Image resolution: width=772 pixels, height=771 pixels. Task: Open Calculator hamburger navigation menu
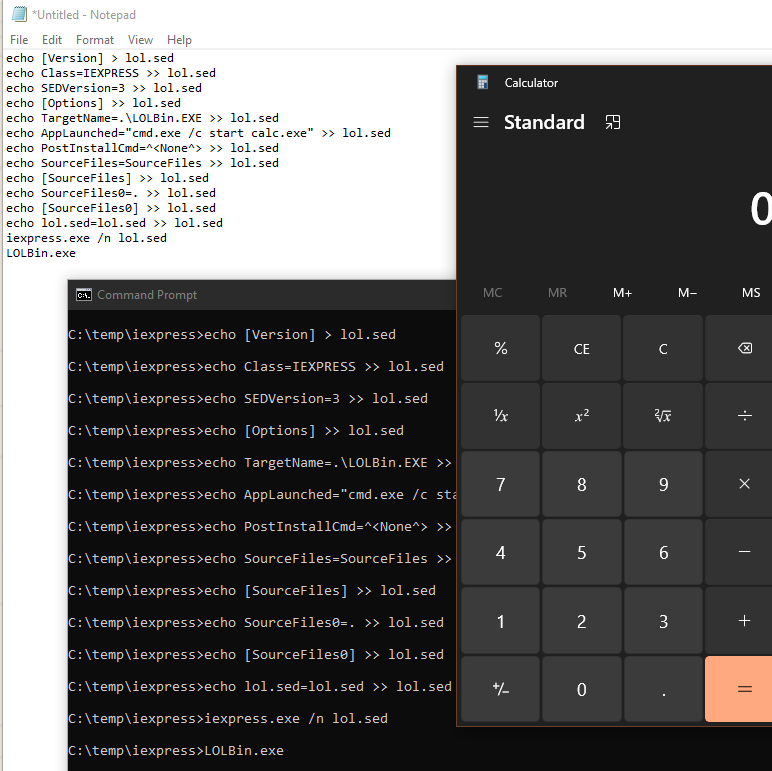481,122
